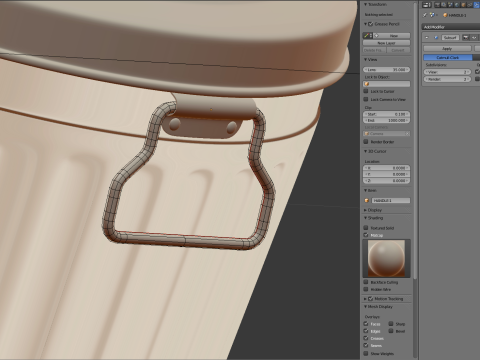Expand the Motion Tracking panel
The width and height of the screenshot is (480, 360).
[366, 299]
